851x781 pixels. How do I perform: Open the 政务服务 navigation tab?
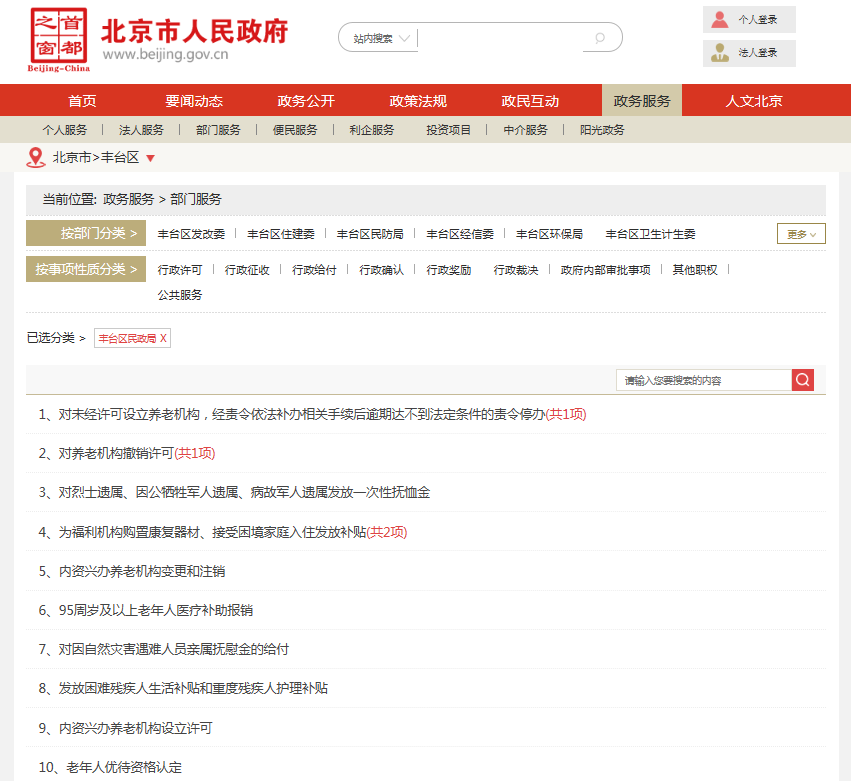click(642, 101)
